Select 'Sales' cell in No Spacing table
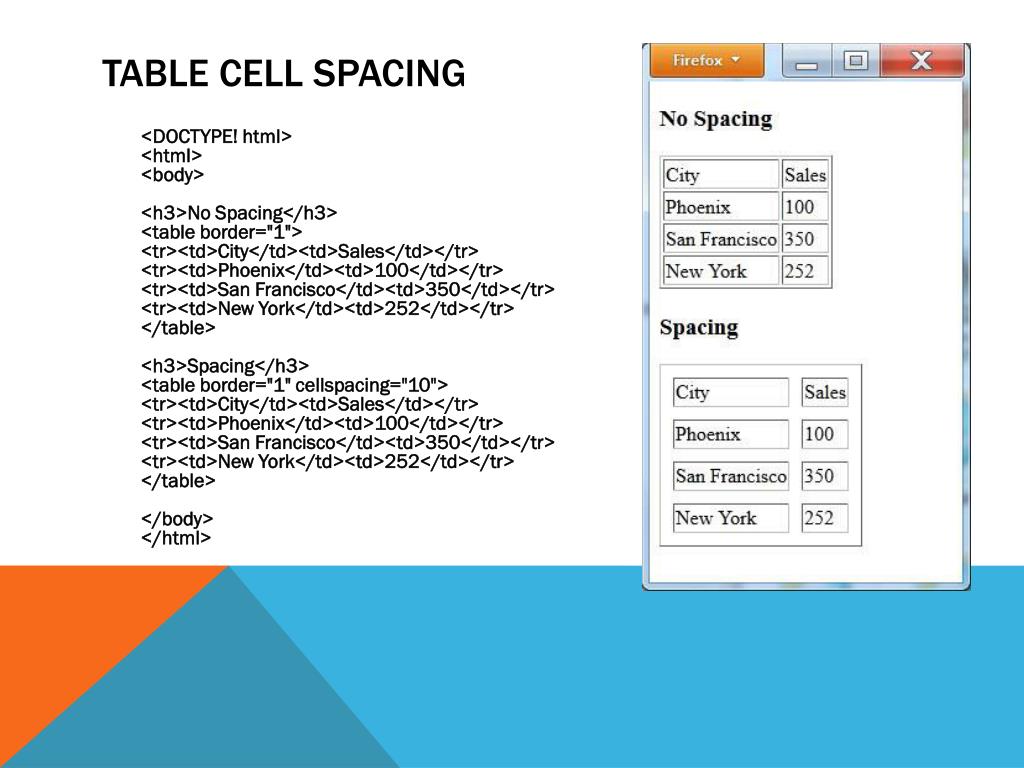 (805, 174)
